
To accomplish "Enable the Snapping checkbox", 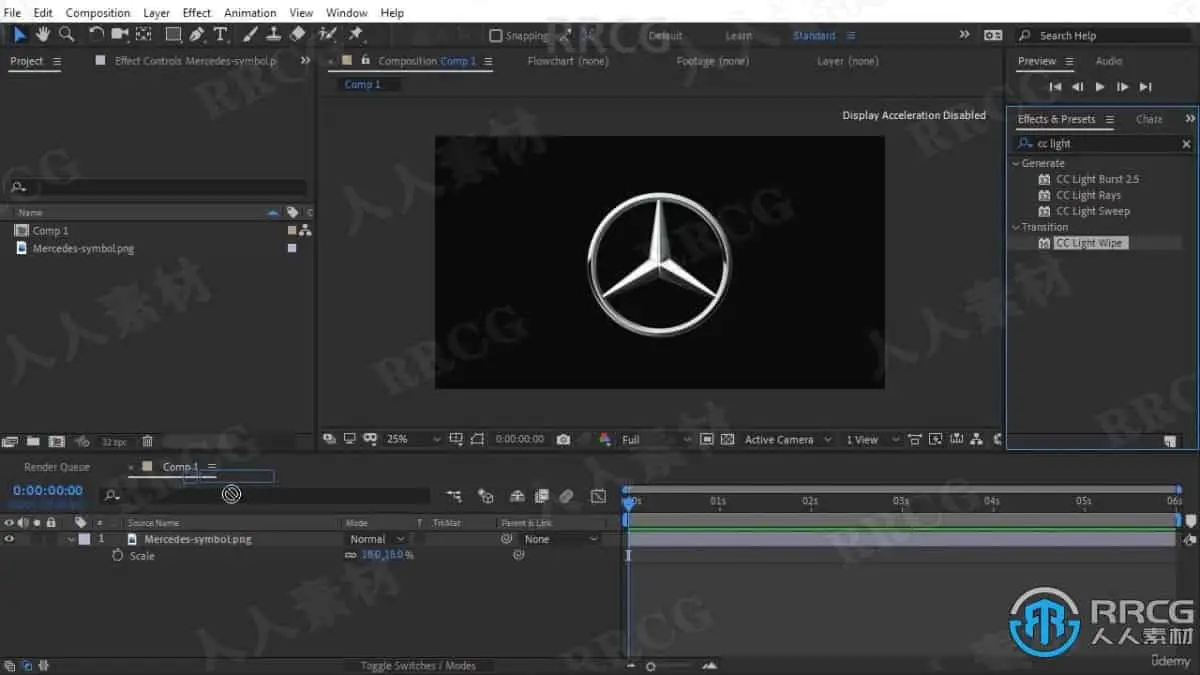I will coord(495,36).
